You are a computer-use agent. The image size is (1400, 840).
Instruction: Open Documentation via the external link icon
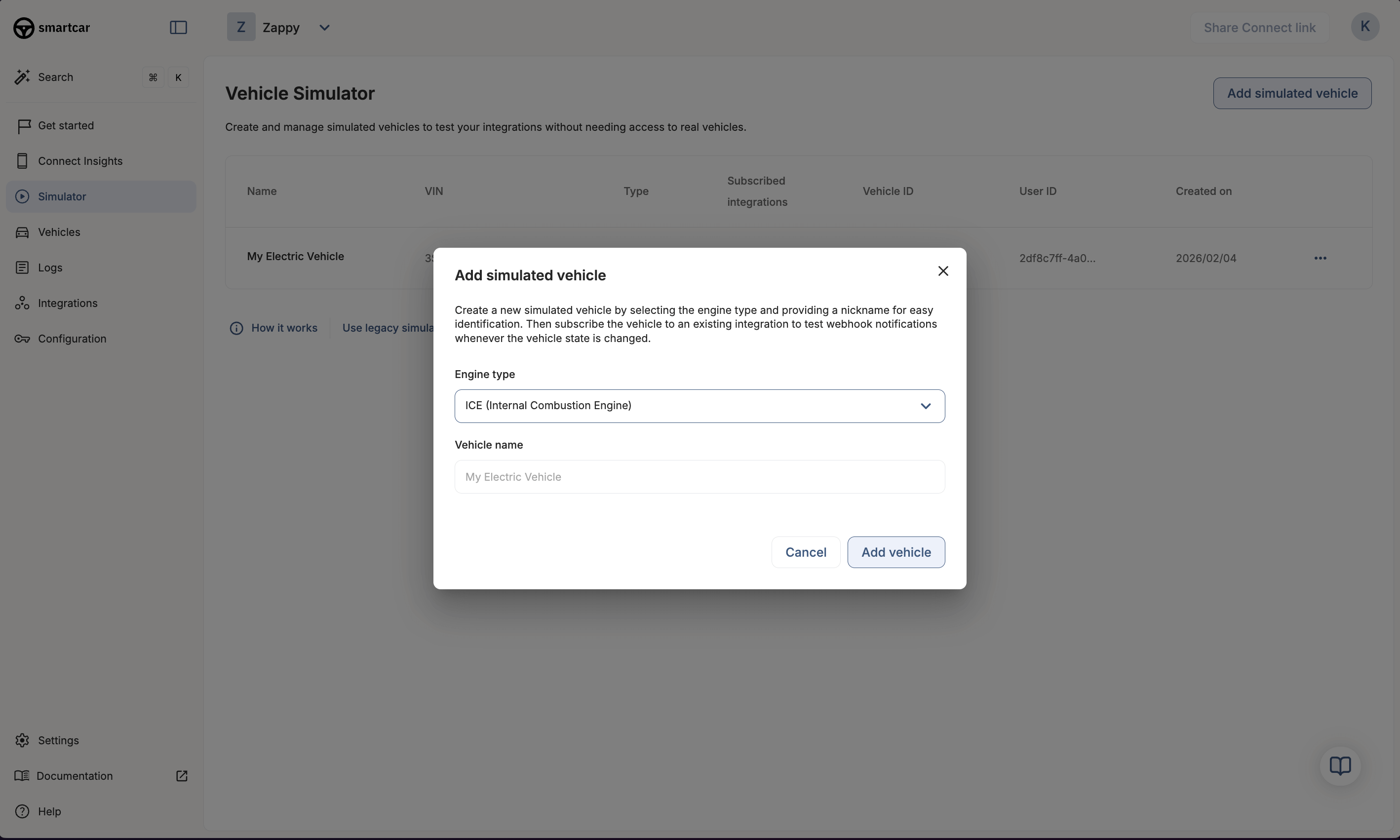[x=181, y=775]
